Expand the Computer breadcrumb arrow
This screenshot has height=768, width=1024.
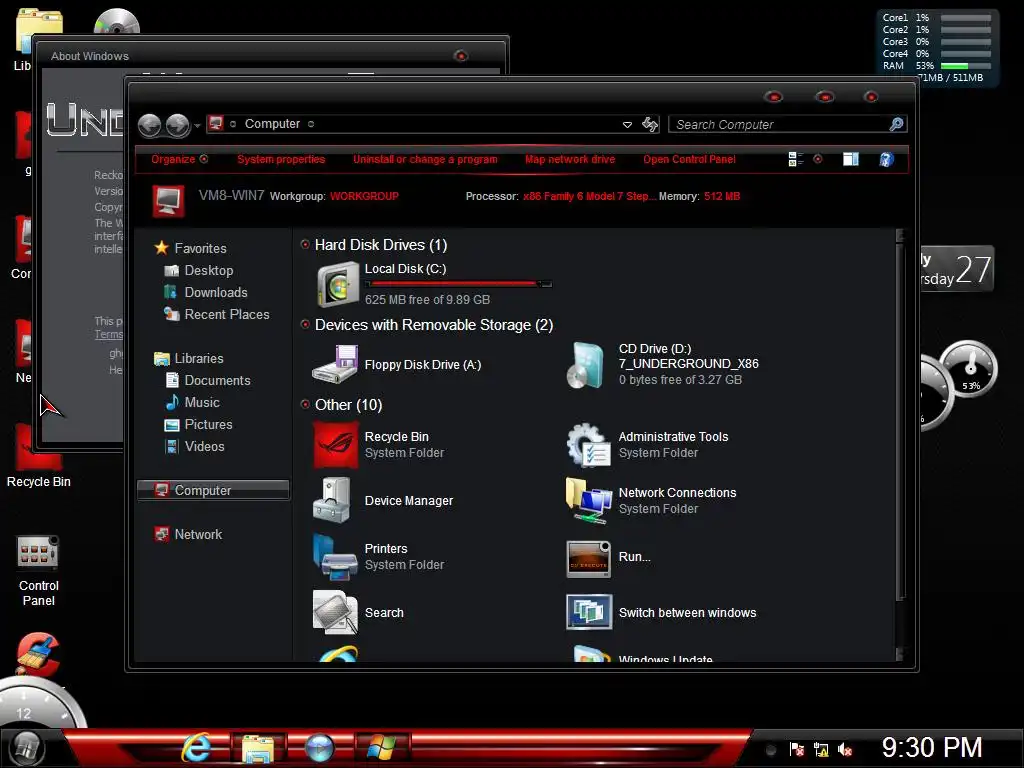click(x=311, y=124)
